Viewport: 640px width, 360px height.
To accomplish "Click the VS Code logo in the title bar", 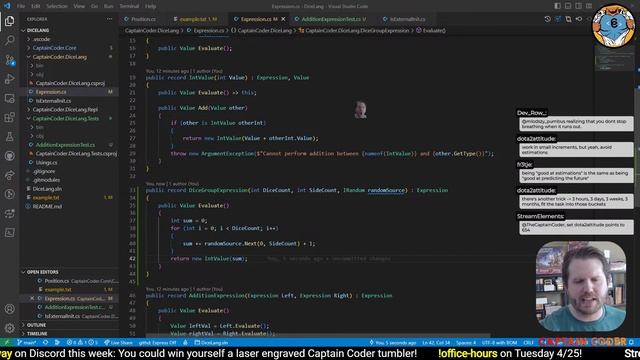I will tap(7, 6).
